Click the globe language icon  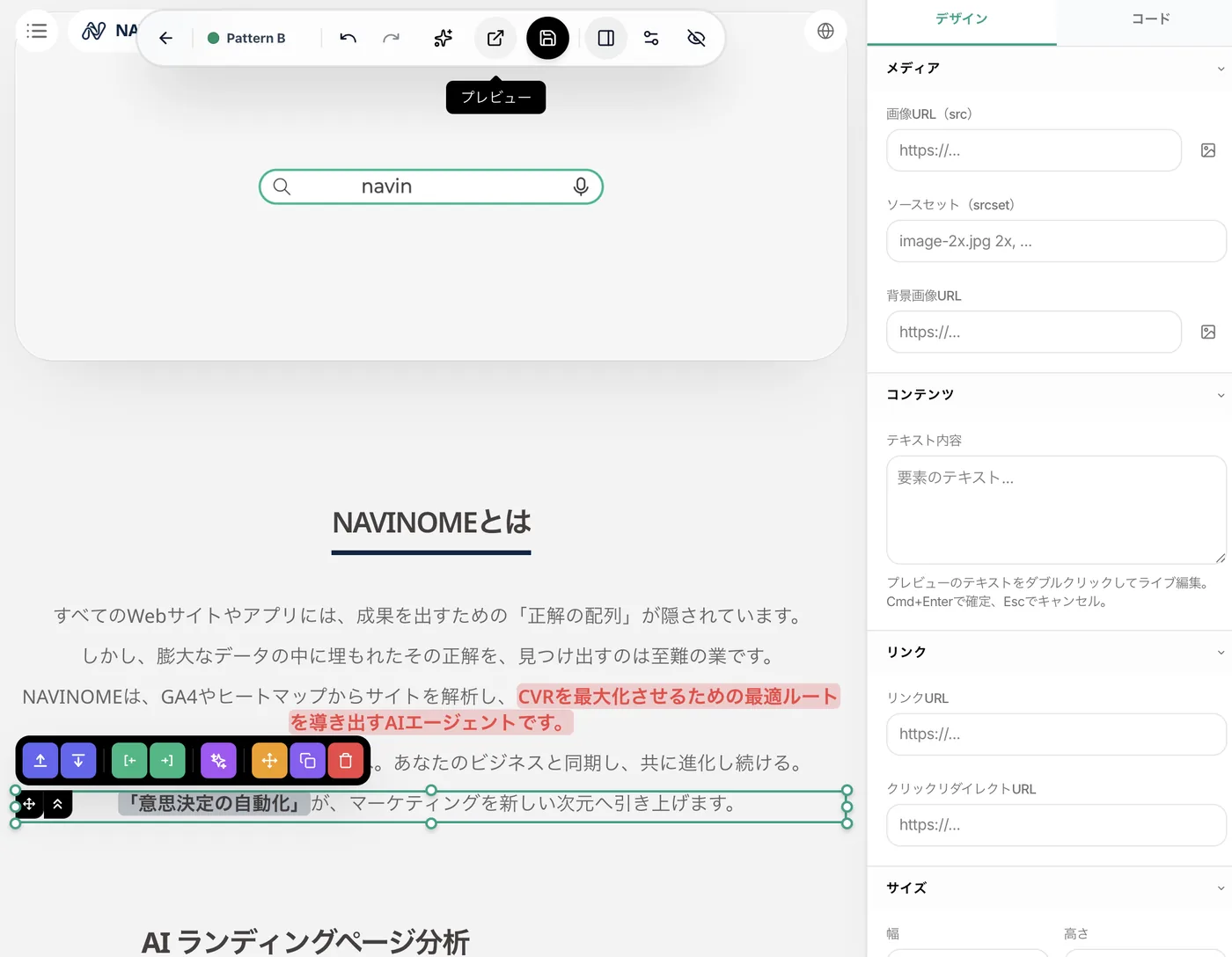click(825, 31)
